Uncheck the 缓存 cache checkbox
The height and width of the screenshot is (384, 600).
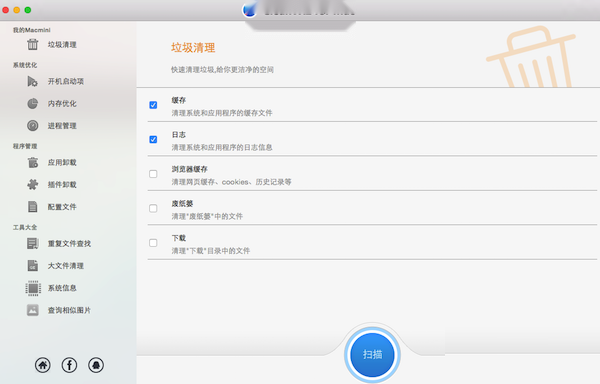point(153,105)
